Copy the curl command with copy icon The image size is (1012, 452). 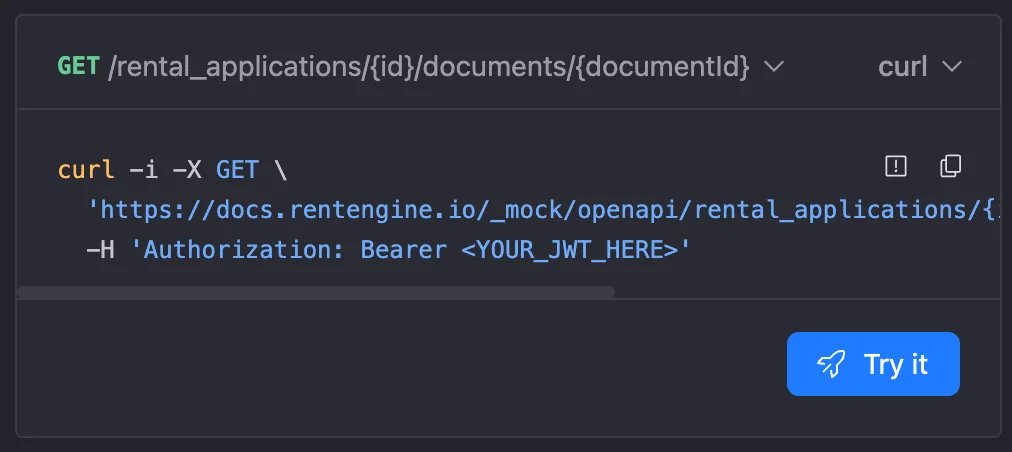click(x=950, y=167)
